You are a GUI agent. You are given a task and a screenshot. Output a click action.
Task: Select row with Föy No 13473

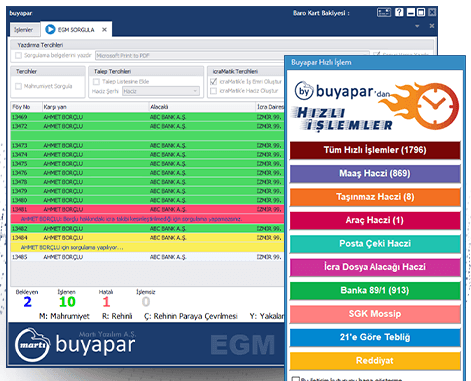click(x=147, y=146)
